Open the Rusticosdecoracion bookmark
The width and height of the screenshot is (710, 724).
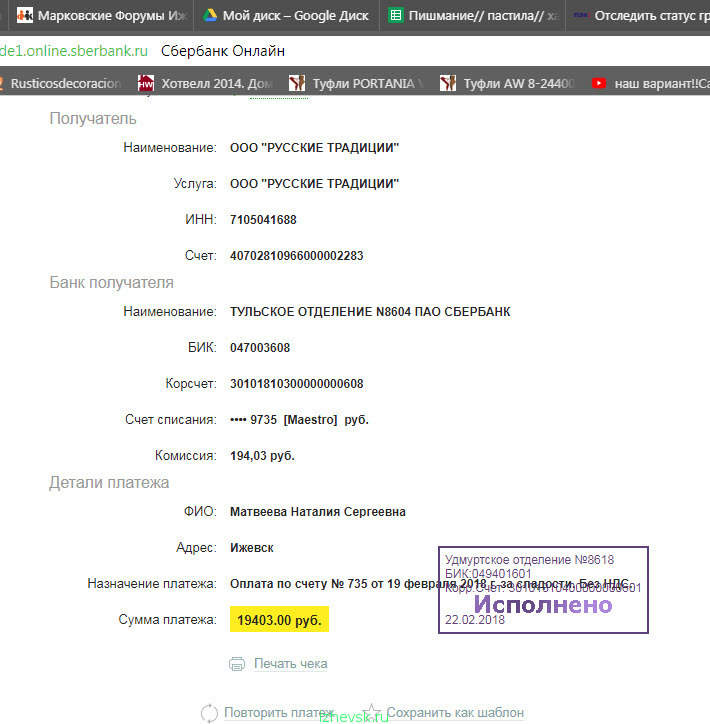pos(60,84)
